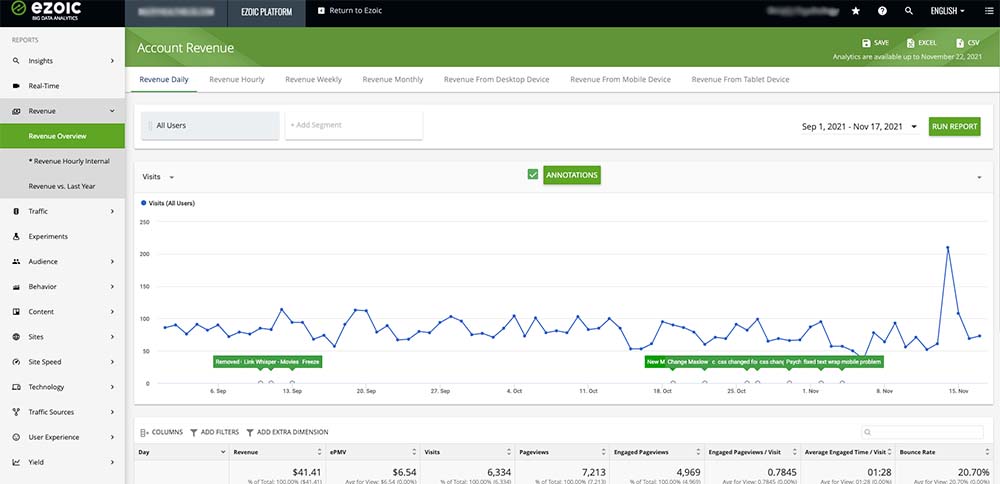This screenshot has width=1000, height=484.
Task: Click the Site Speed gauge icon in the sidebar
Action: click(x=16, y=362)
